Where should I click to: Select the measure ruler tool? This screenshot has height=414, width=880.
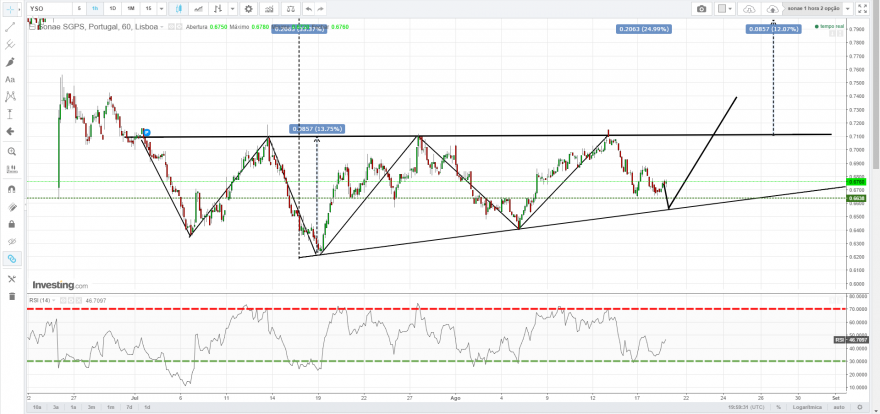point(11,169)
